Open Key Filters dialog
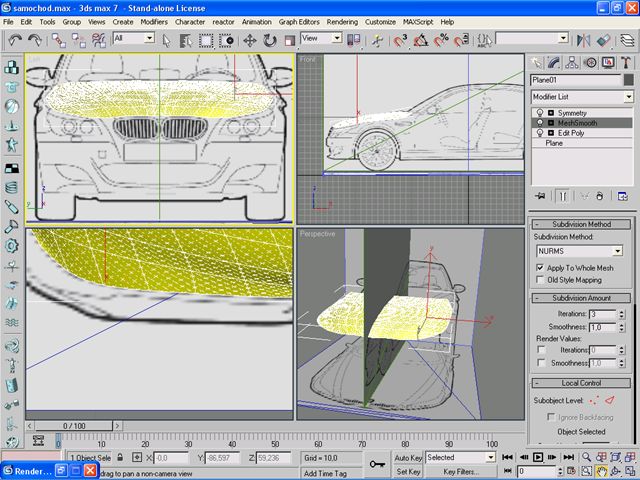This screenshot has width=640, height=480. 461,471
